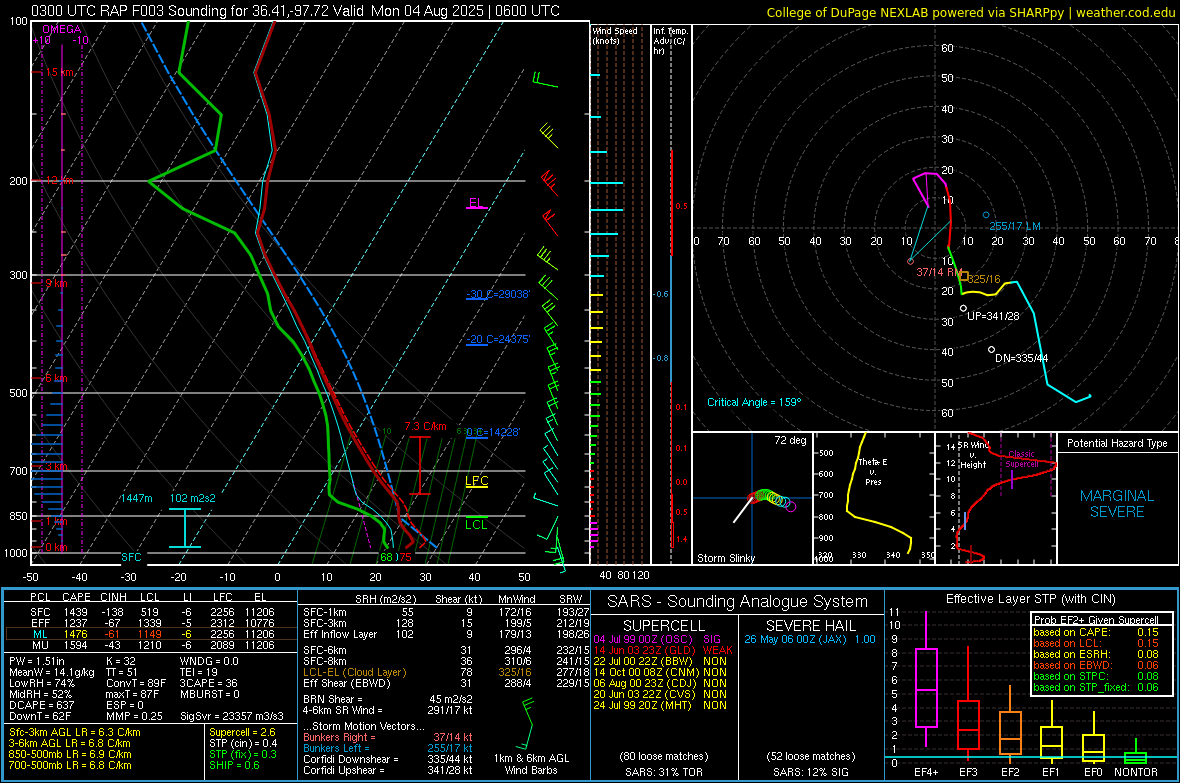
Task: Click the SUPERCELL column heading
Action: (664, 626)
